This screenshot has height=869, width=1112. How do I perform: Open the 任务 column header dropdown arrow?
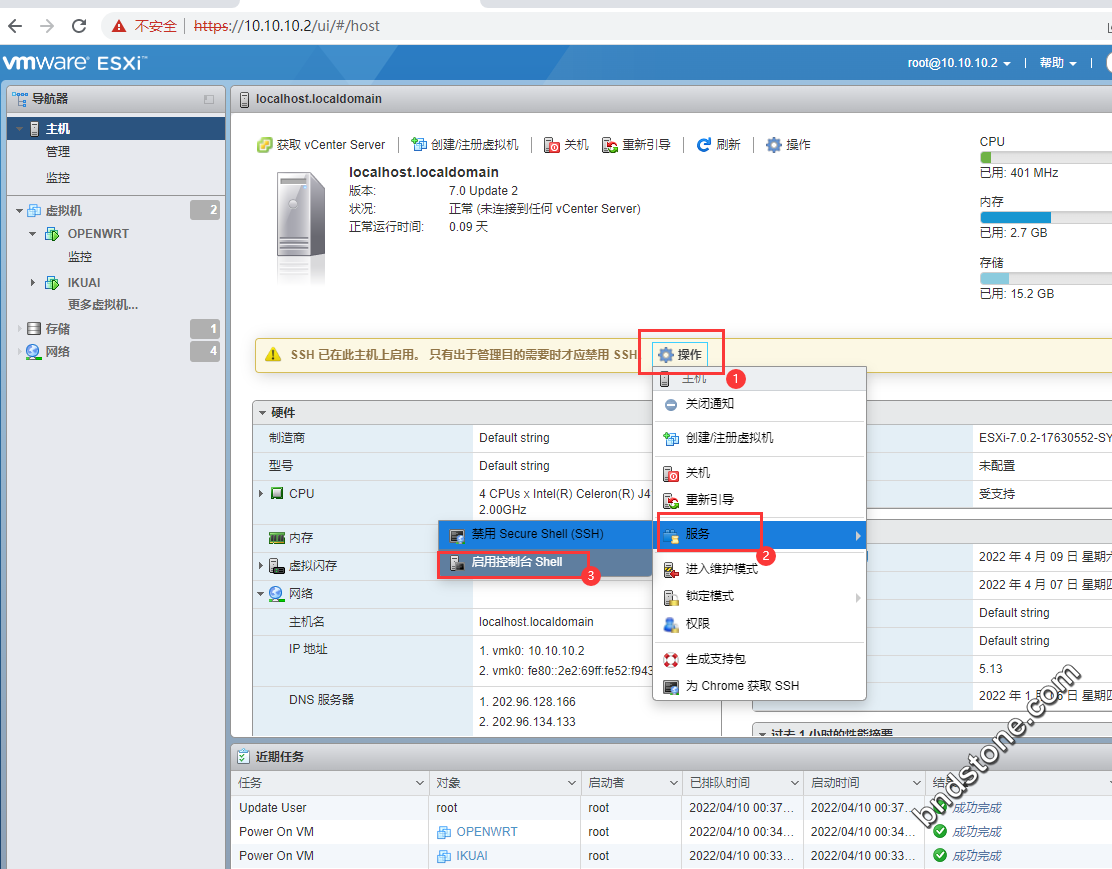click(419, 783)
